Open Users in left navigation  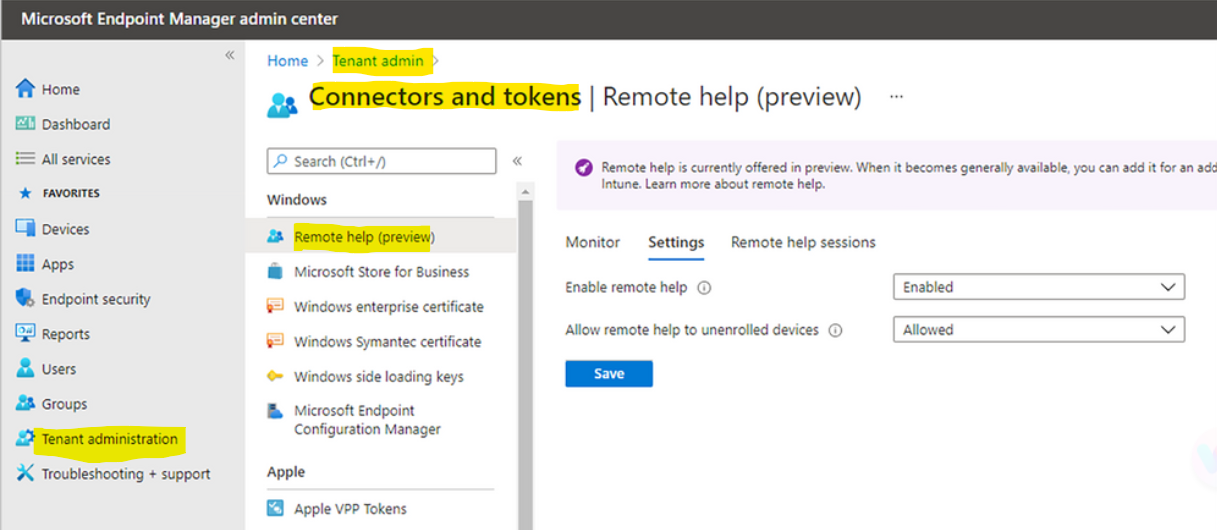click(x=59, y=369)
